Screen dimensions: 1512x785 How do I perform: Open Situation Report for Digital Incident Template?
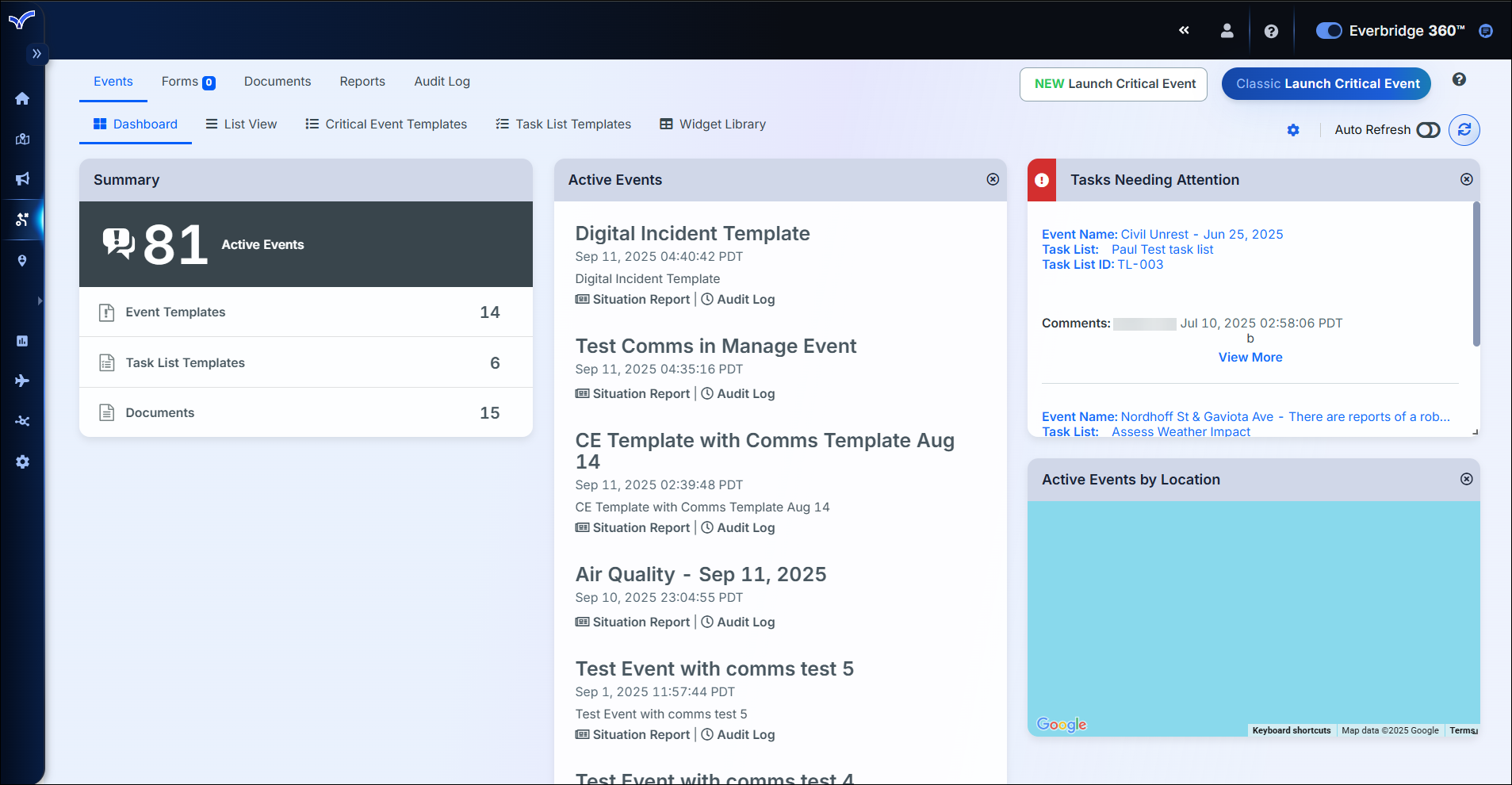click(x=633, y=300)
